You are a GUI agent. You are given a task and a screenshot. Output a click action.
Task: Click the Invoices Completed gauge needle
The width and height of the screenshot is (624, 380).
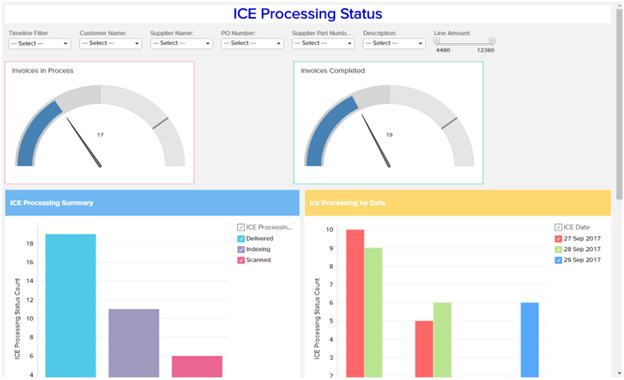pyautogui.click(x=376, y=141)
